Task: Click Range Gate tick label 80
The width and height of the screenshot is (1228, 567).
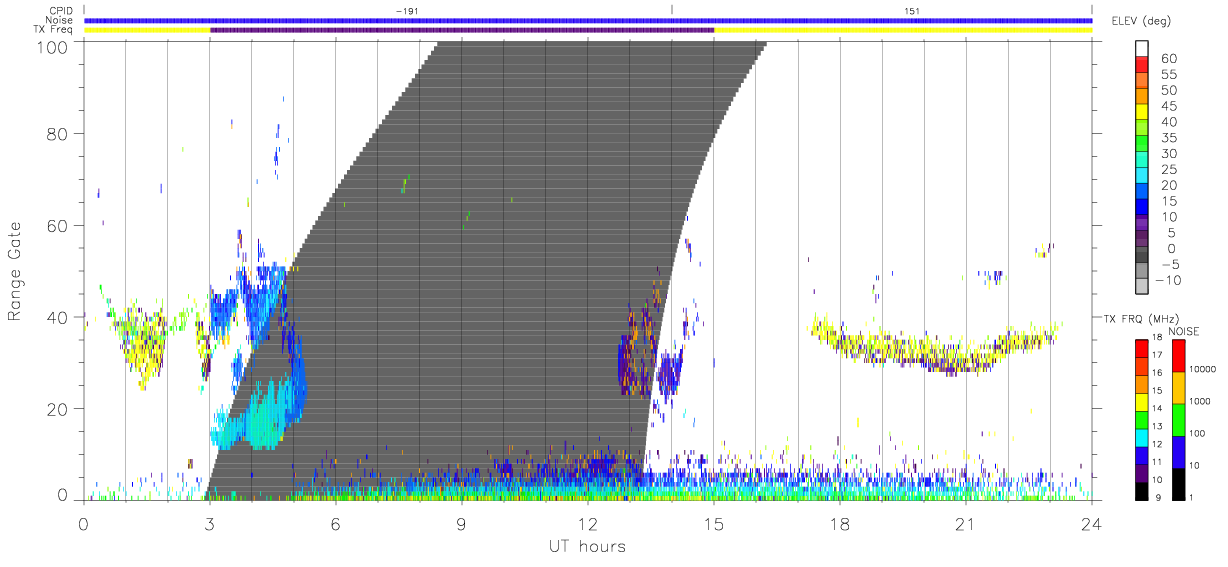Action: pos(58,134)
